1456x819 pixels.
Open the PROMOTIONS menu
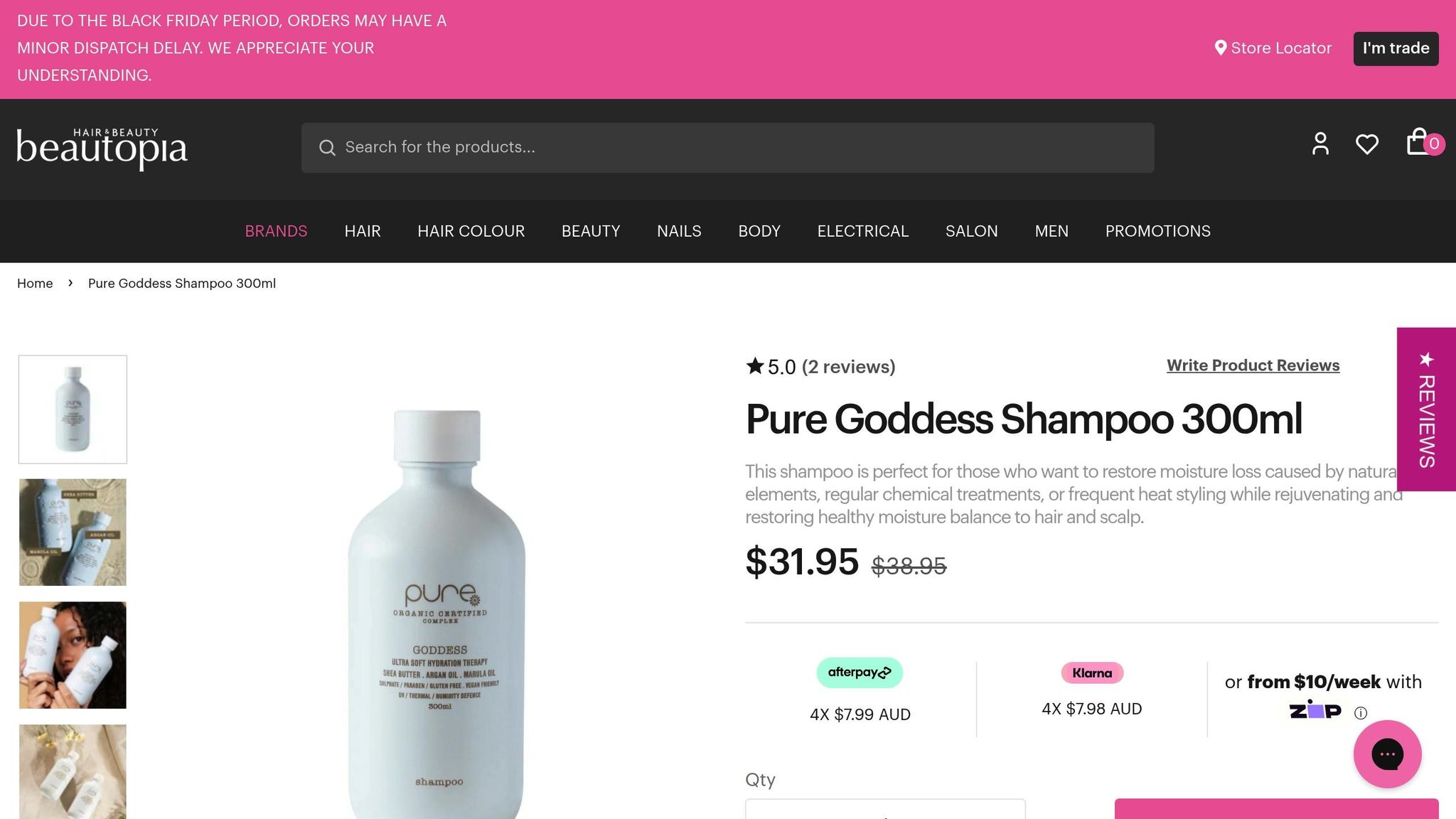point(1157,231)
